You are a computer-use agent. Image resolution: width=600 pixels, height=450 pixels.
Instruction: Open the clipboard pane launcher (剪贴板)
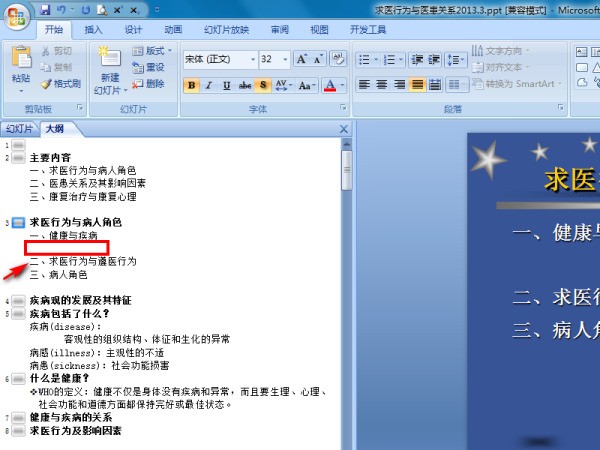click(x=80, y=108)
